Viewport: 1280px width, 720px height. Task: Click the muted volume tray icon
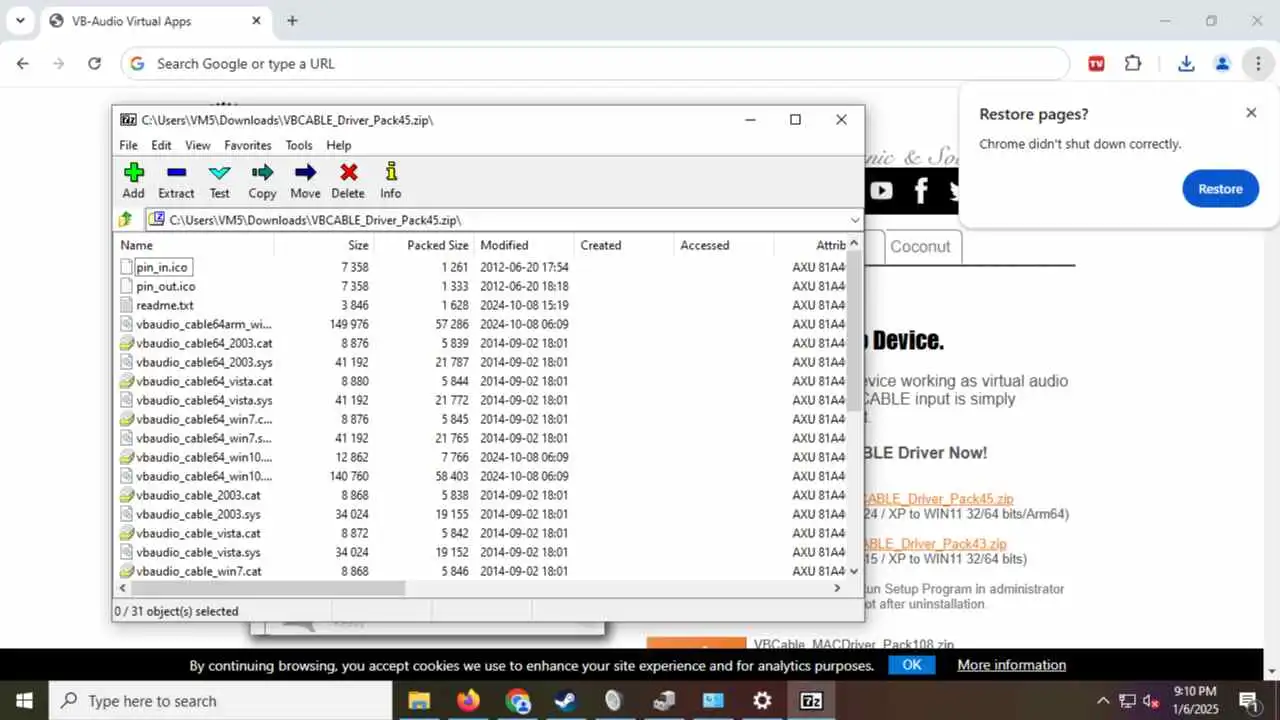coord(1150,701)
